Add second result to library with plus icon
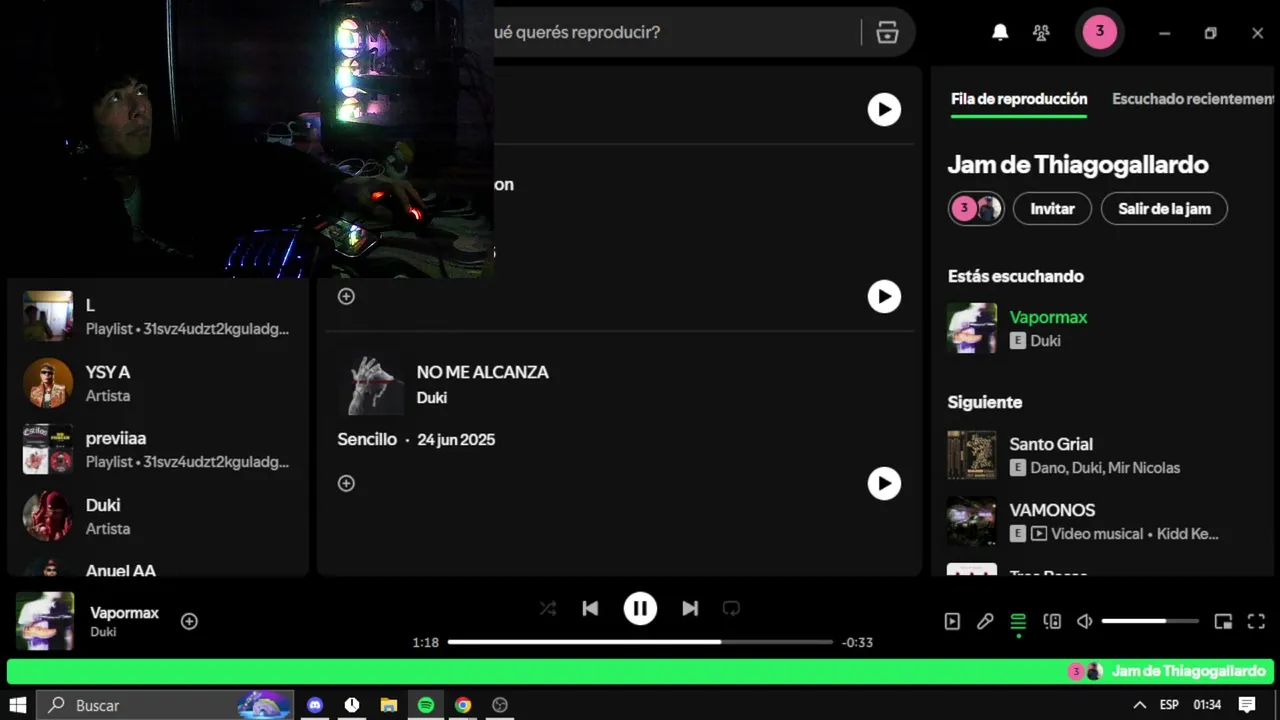 coord(346,296)
